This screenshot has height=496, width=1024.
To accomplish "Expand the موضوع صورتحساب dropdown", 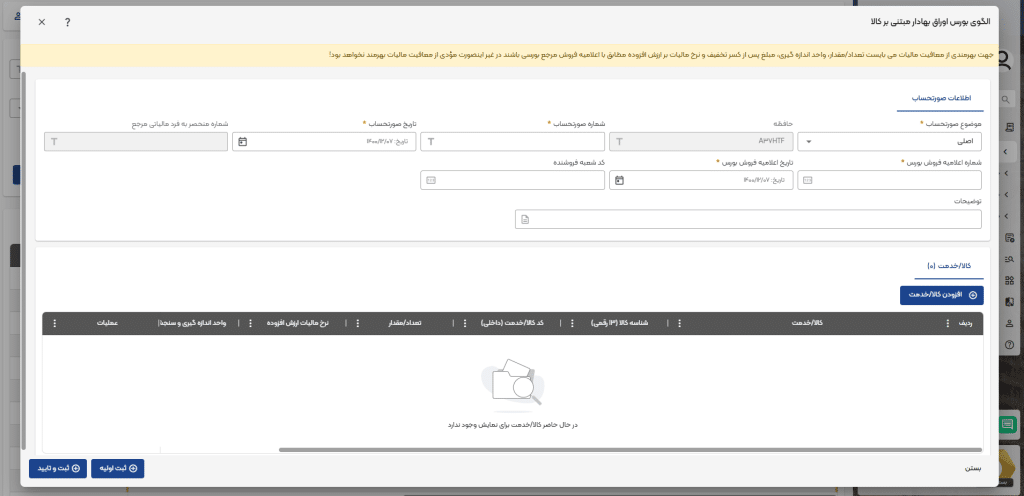I will (x=809, y=142).
